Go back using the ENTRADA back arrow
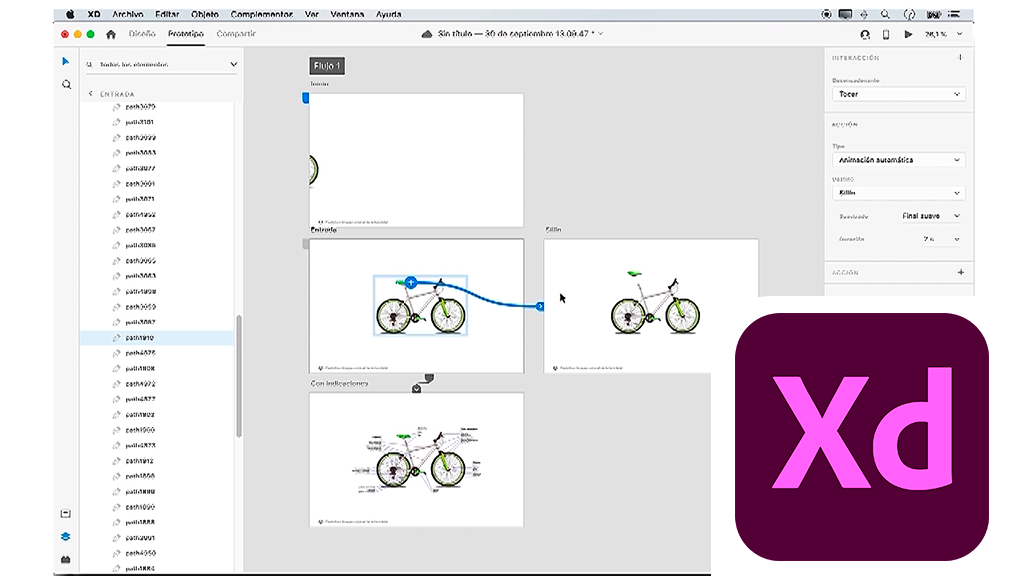Viewport: 1024px width, 576px height. (x=91, y=94)
